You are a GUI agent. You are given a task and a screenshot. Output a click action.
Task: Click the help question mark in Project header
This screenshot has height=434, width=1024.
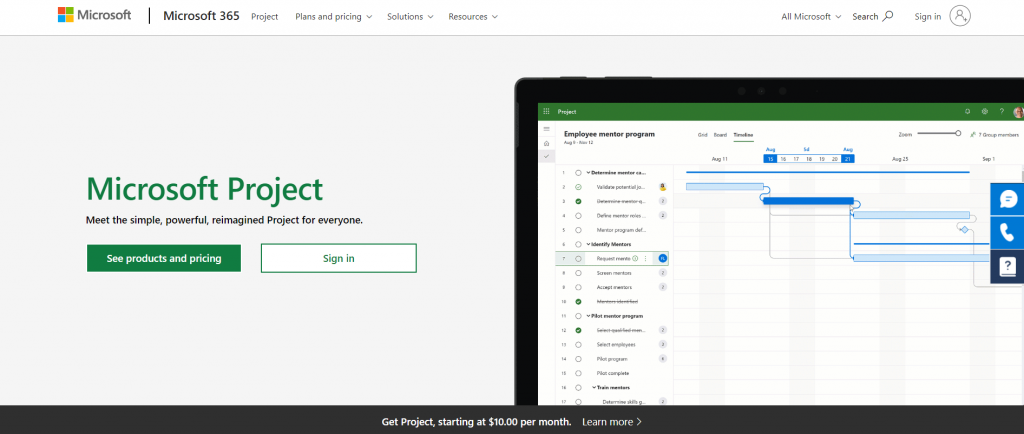(1001, 112)
